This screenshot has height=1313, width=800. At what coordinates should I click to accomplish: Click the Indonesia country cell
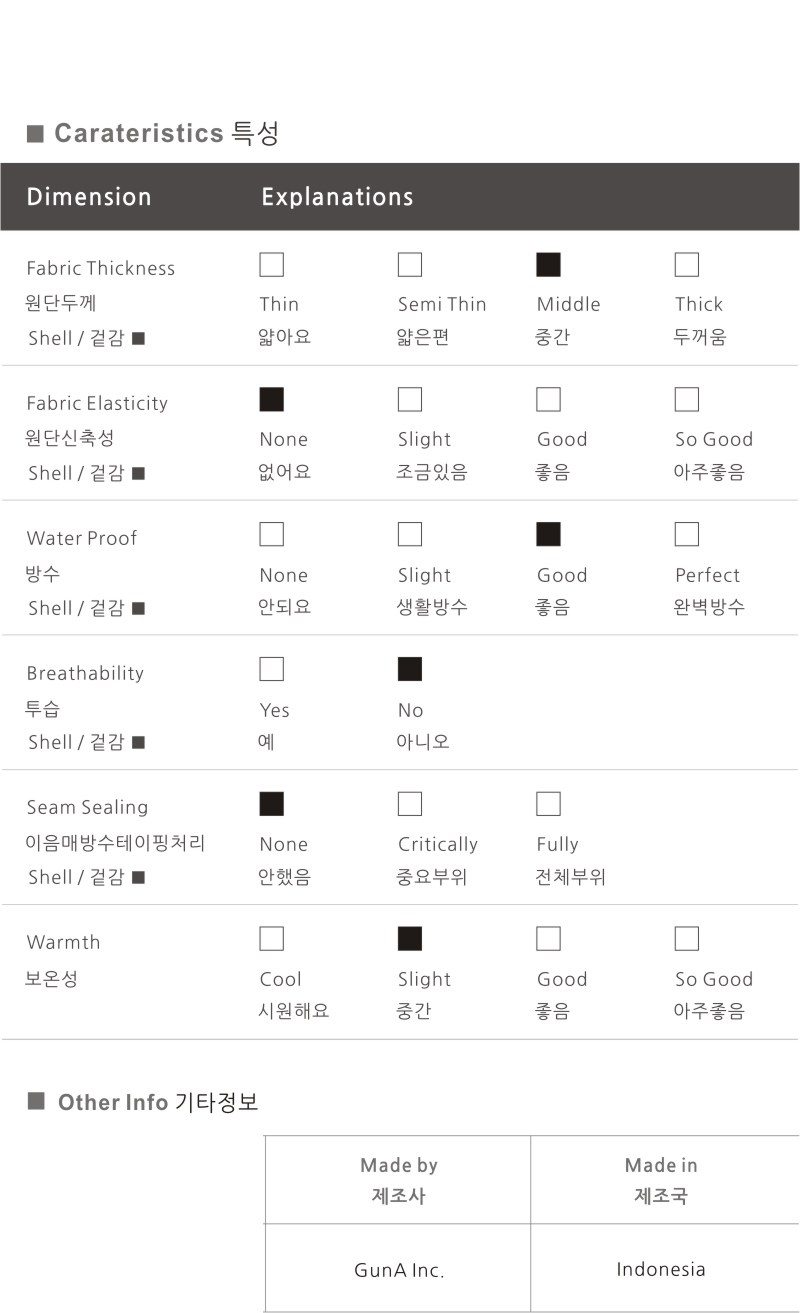(661, 1269)
